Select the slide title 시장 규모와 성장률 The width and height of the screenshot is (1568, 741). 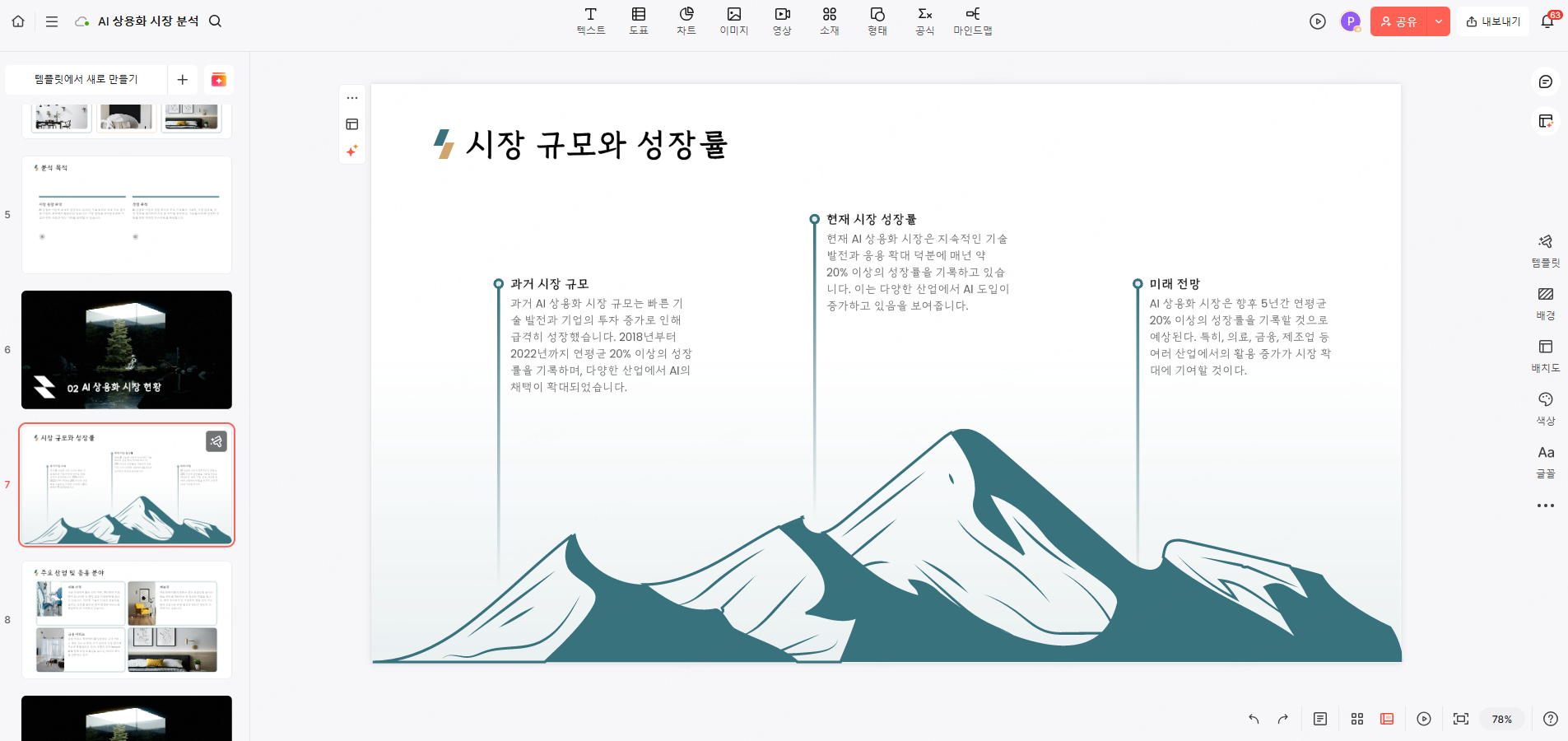pyautogui.click(x=597, y=145)
